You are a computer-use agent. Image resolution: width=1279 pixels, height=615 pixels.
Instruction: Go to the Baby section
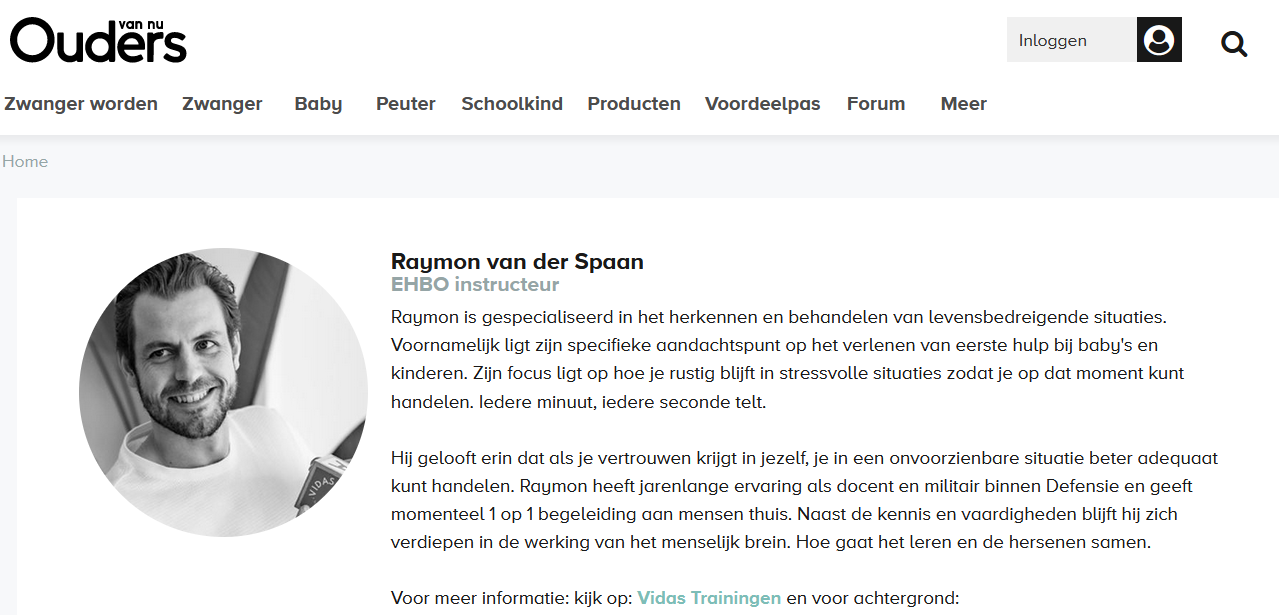point(318,104)
